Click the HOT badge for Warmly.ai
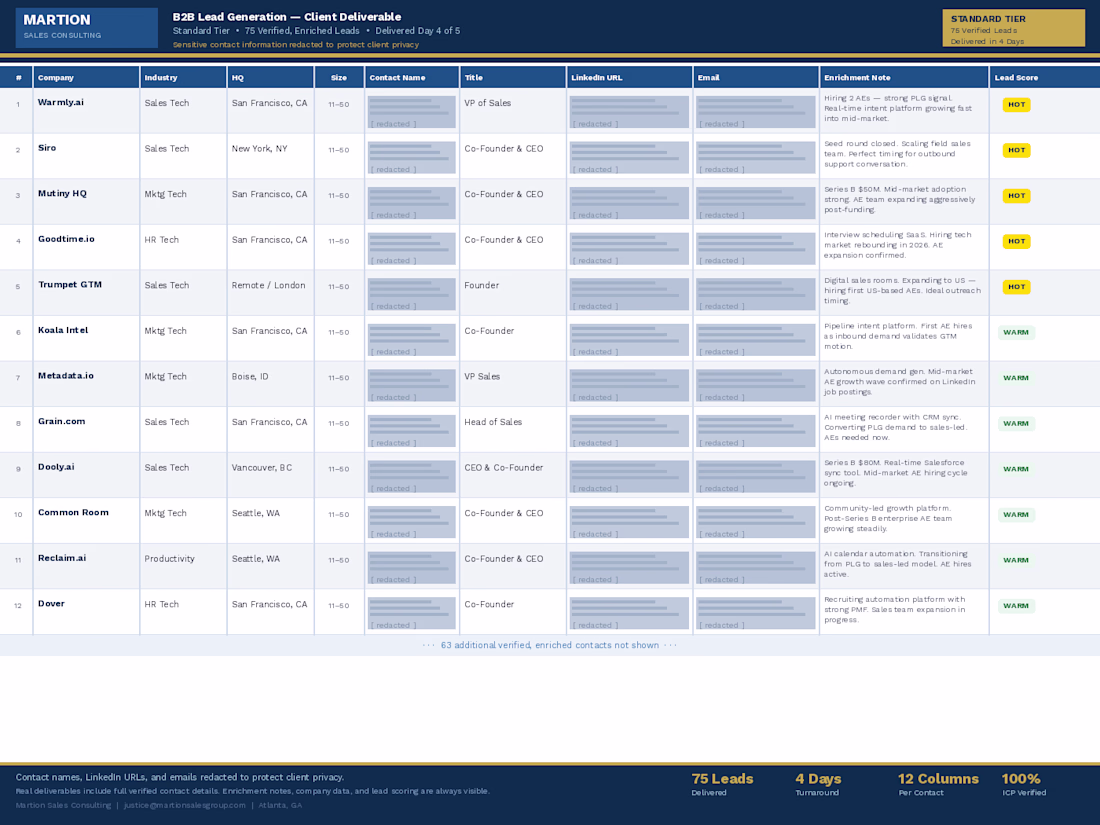The image size is (1100, 825). (x=1017, y=105)
